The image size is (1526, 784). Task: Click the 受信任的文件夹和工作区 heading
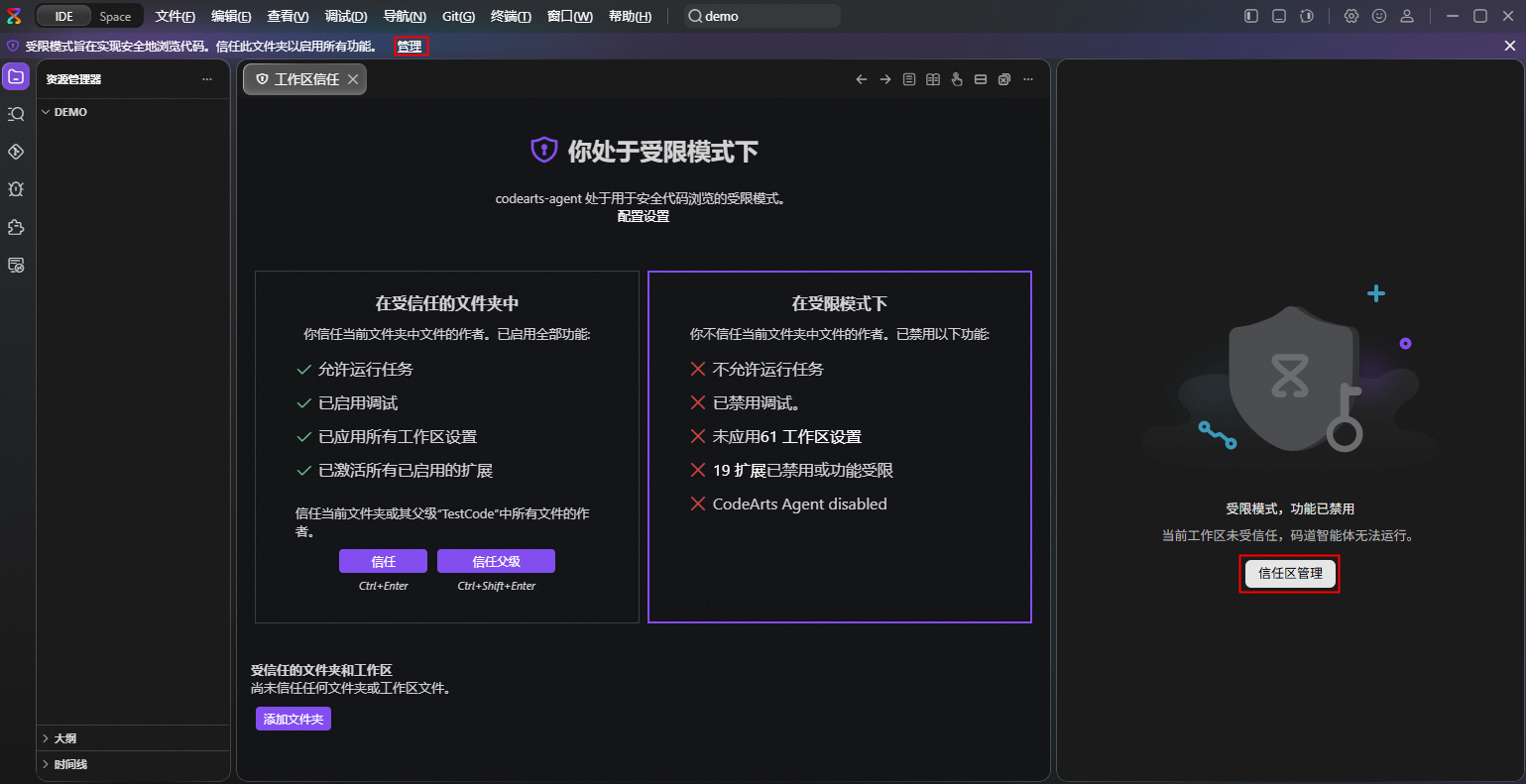coord(321,670)
